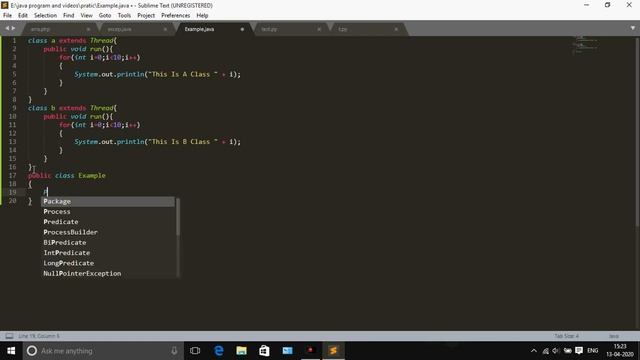Click the Line 19, Column status text

(x=39, y=336)
